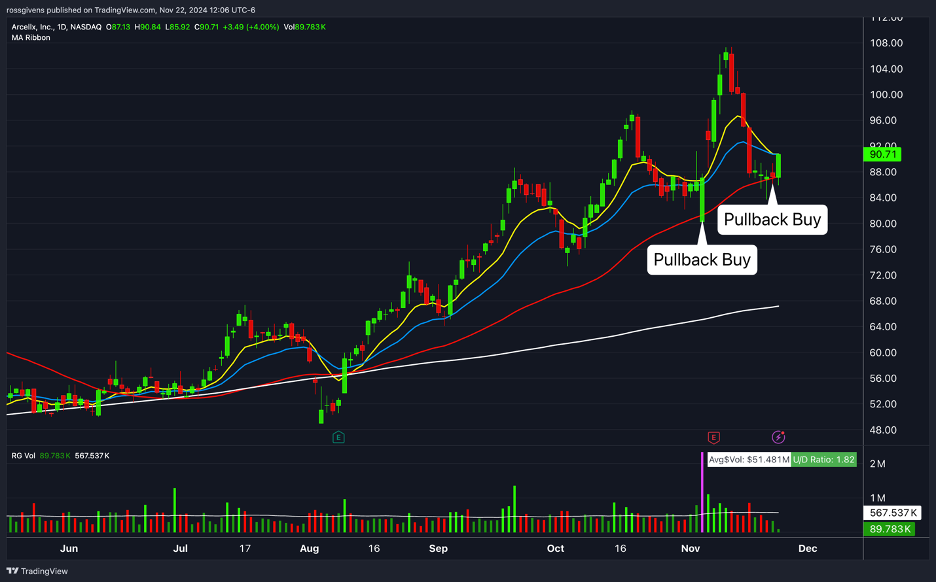Viewport: 936px width, 582px height.
Task: Click the Aug date axis label
Action: [309, 548]
